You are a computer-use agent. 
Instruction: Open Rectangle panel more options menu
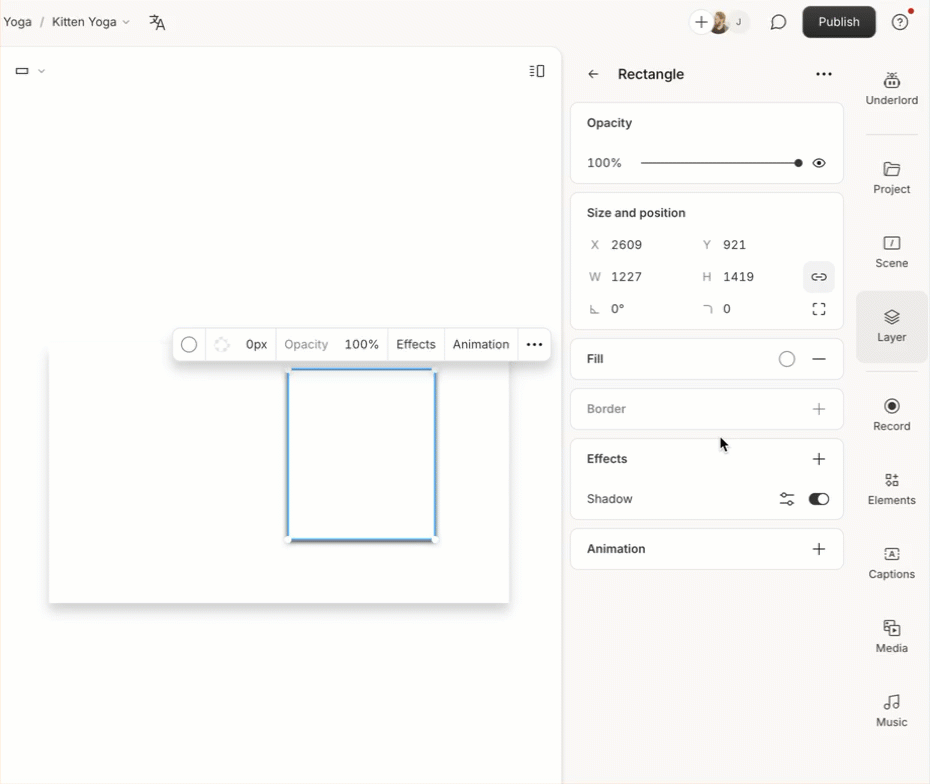click(x=824, y=74)
